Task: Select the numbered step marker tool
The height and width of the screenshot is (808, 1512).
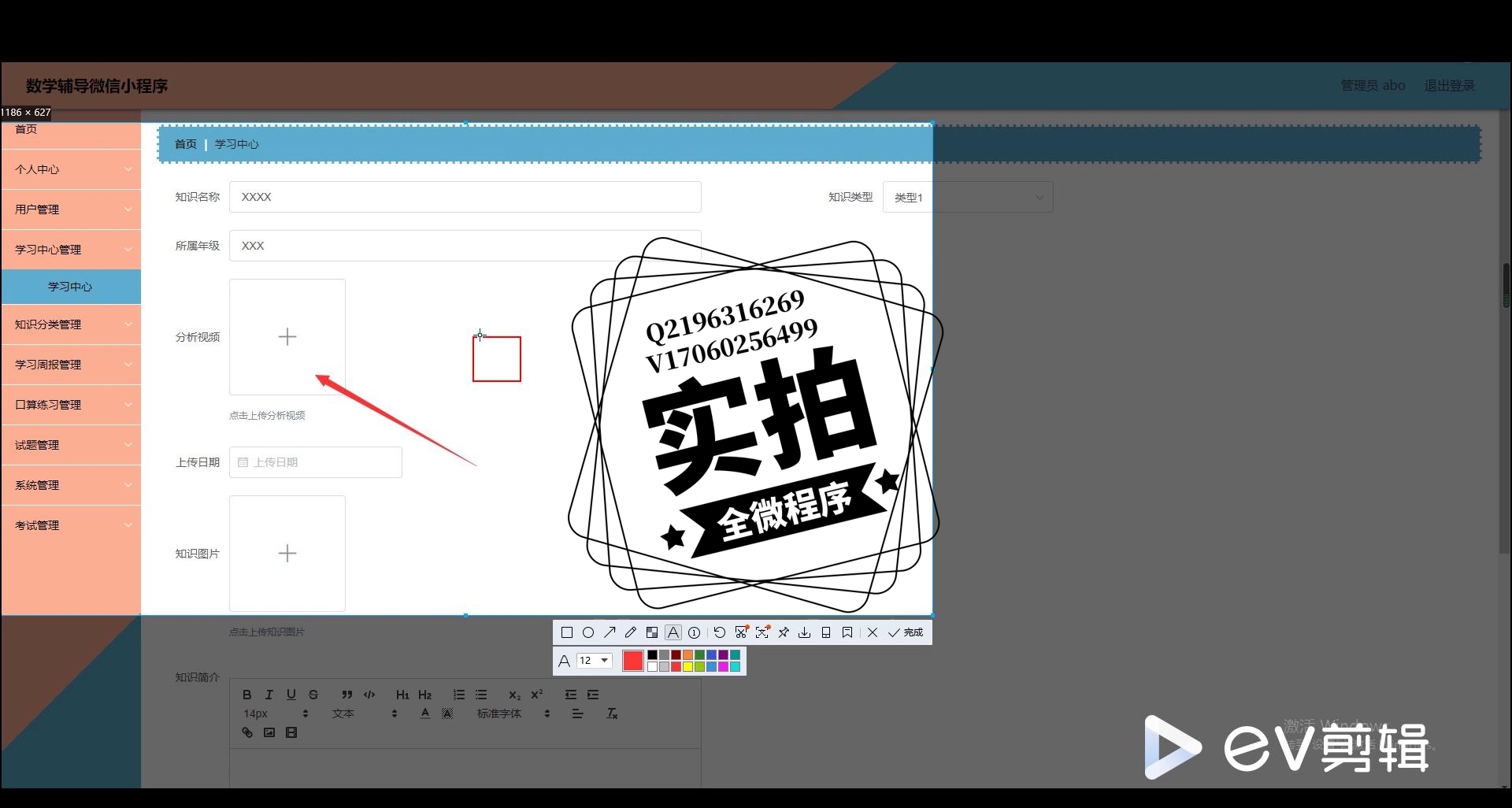Action: (694, 632)
